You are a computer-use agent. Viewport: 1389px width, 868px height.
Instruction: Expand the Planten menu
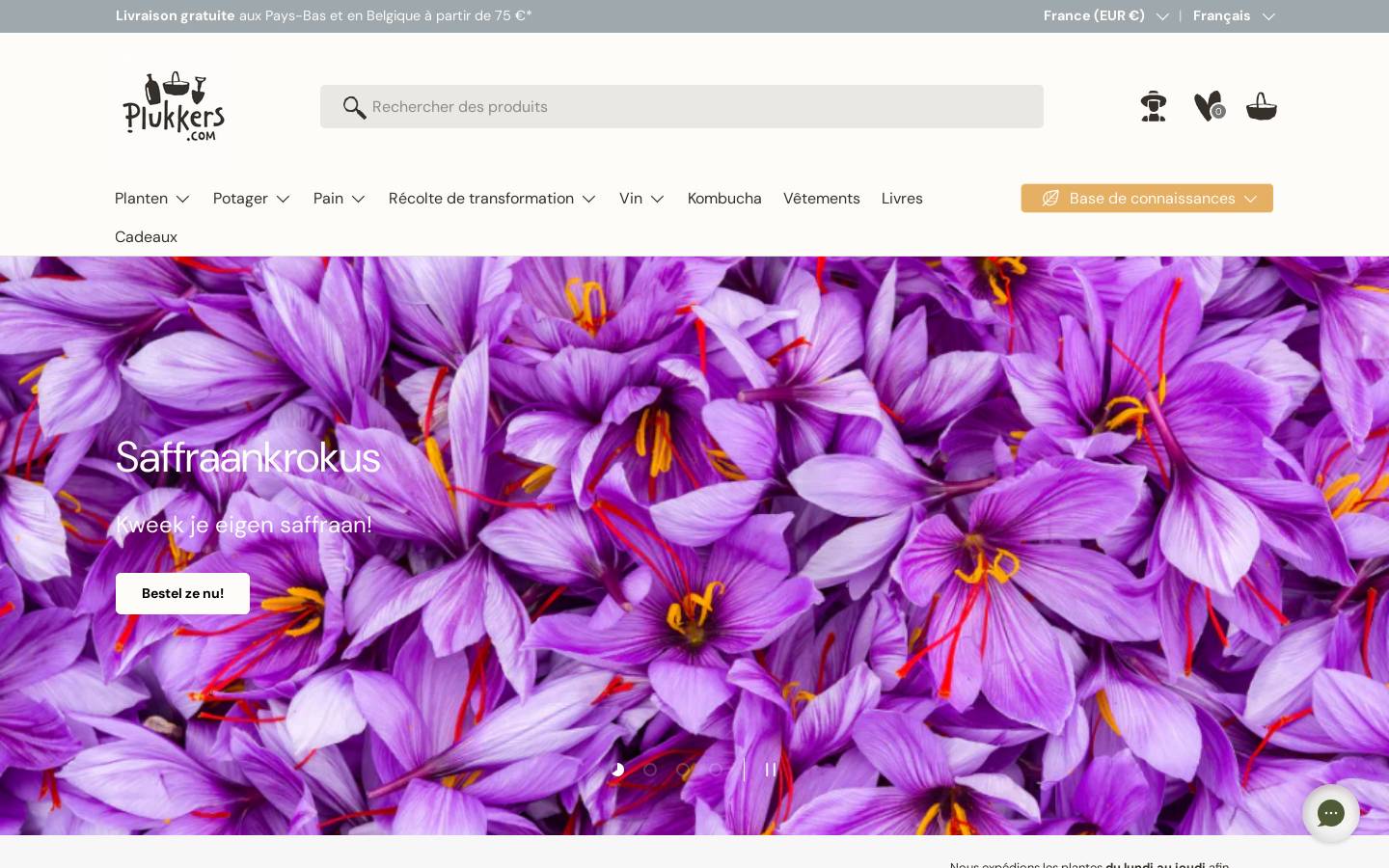(152, 199)
